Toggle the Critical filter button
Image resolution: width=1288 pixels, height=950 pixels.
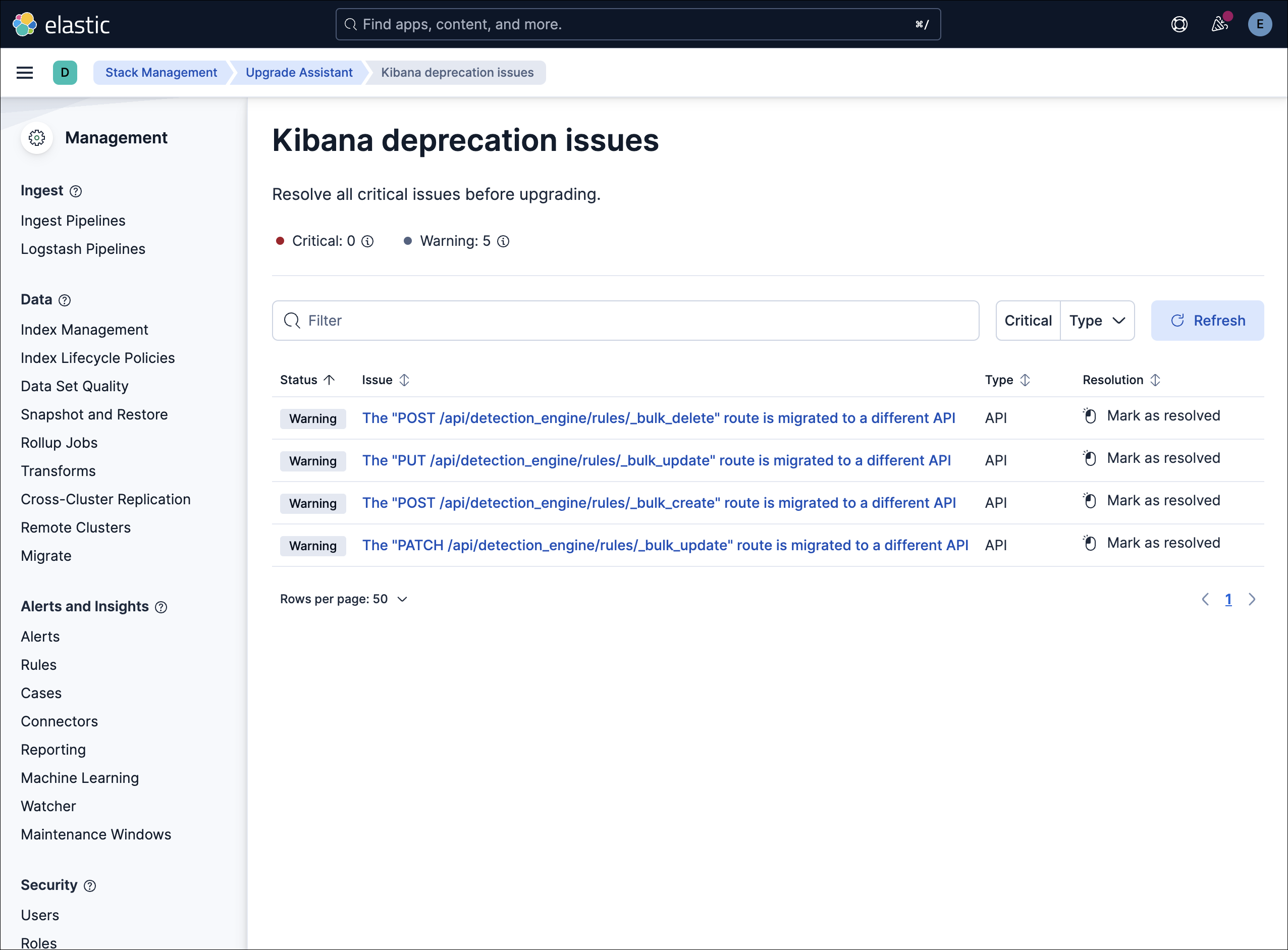click(x=1028, y=321)
